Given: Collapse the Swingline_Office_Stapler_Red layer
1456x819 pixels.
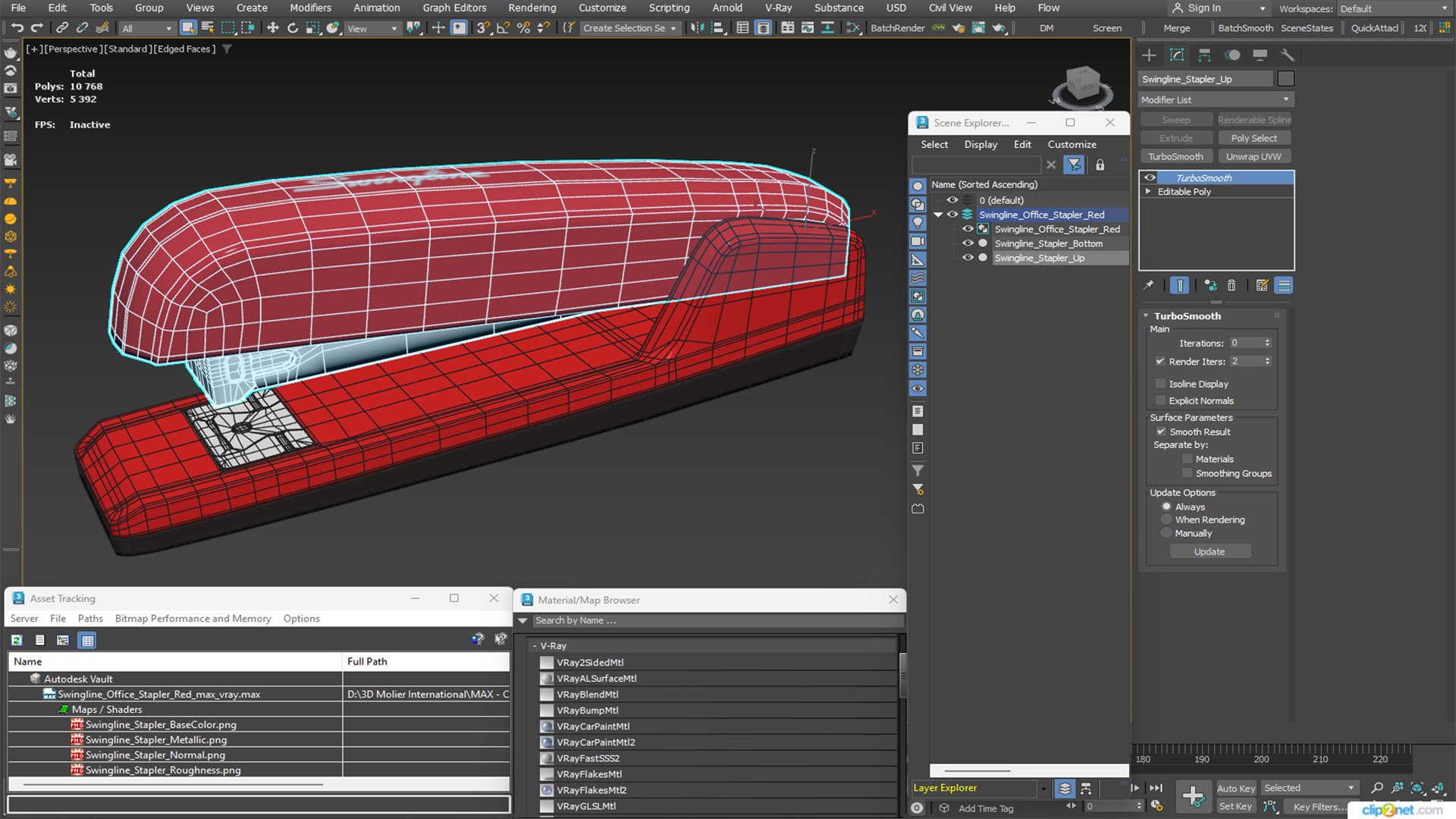Looking at the screenshot, I should [938, 215].
